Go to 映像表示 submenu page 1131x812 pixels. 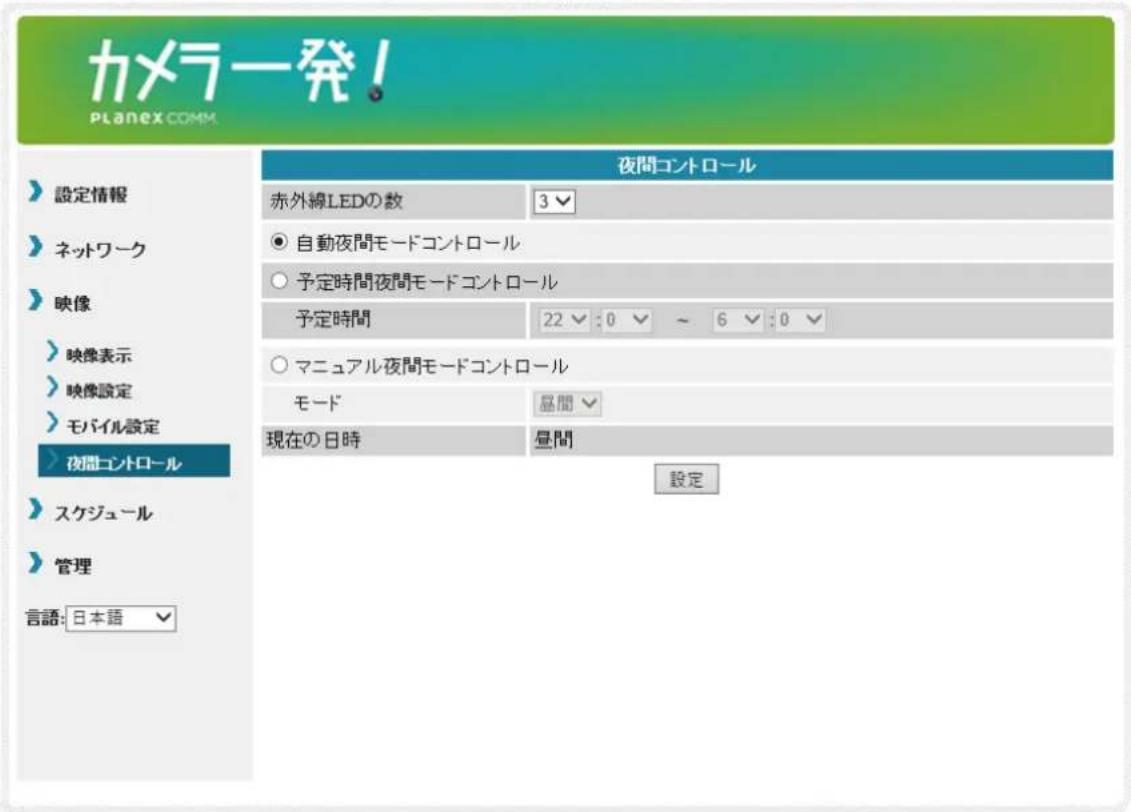99,356
